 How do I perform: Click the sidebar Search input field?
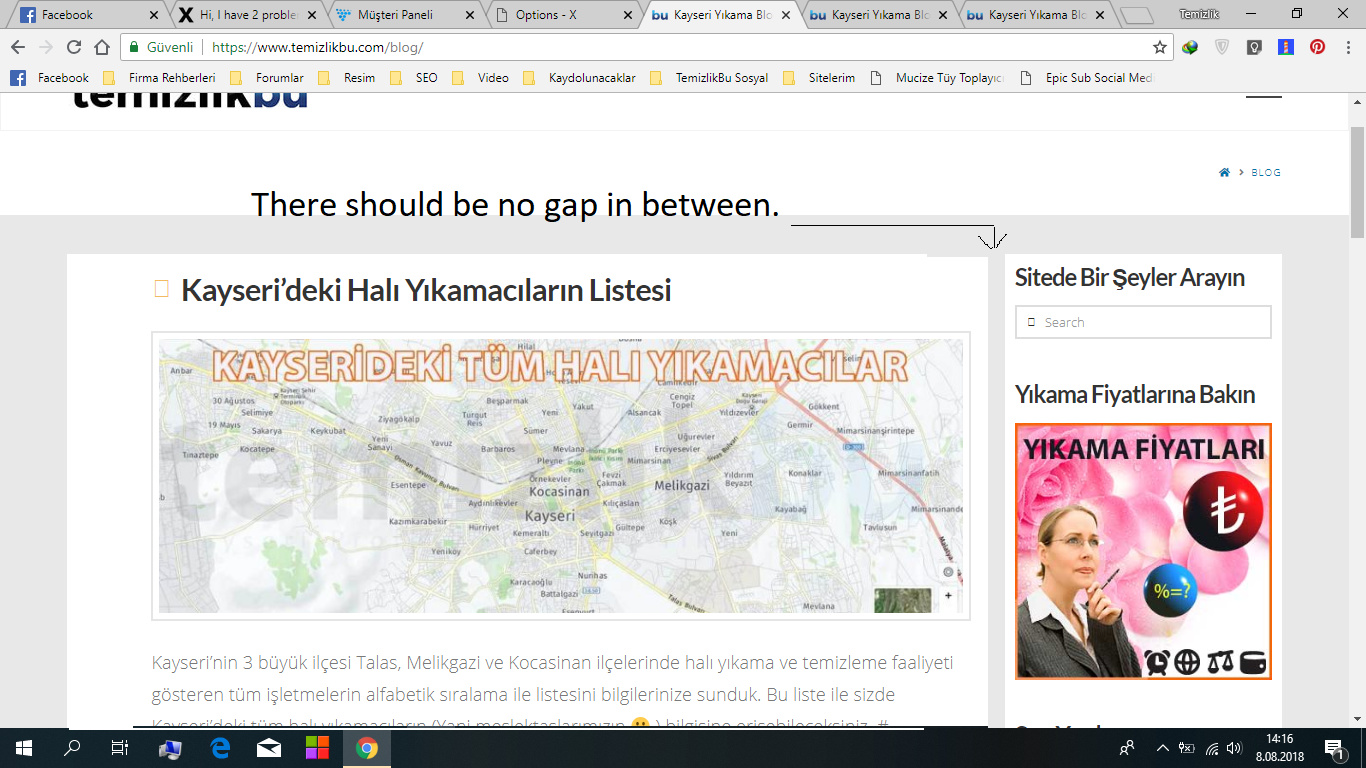(1150, 322)
